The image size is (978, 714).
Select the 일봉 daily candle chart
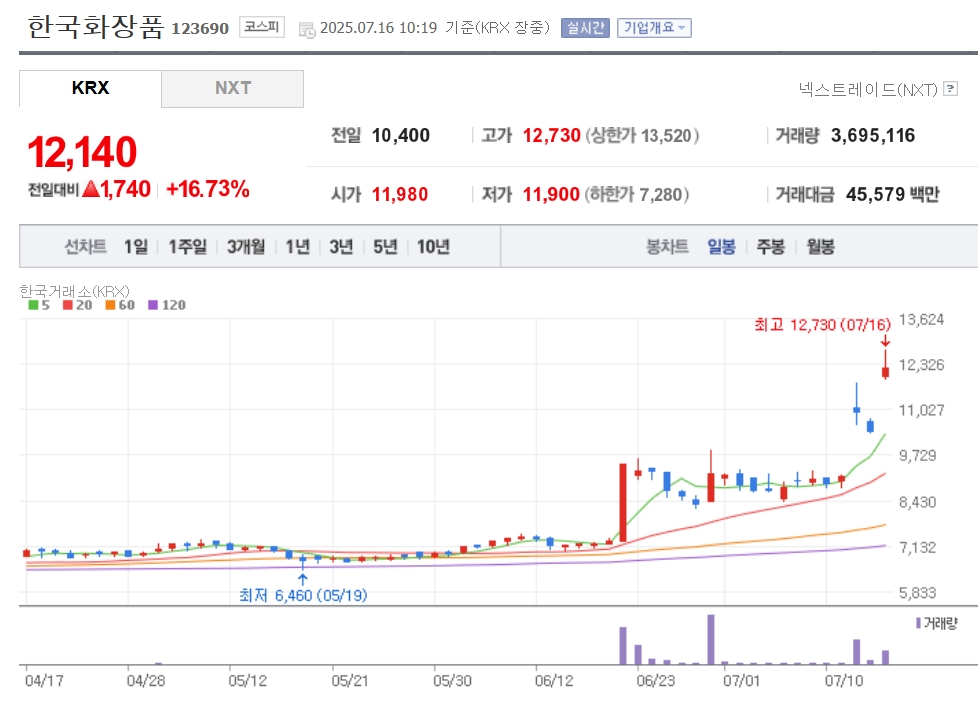click(721, 247)
